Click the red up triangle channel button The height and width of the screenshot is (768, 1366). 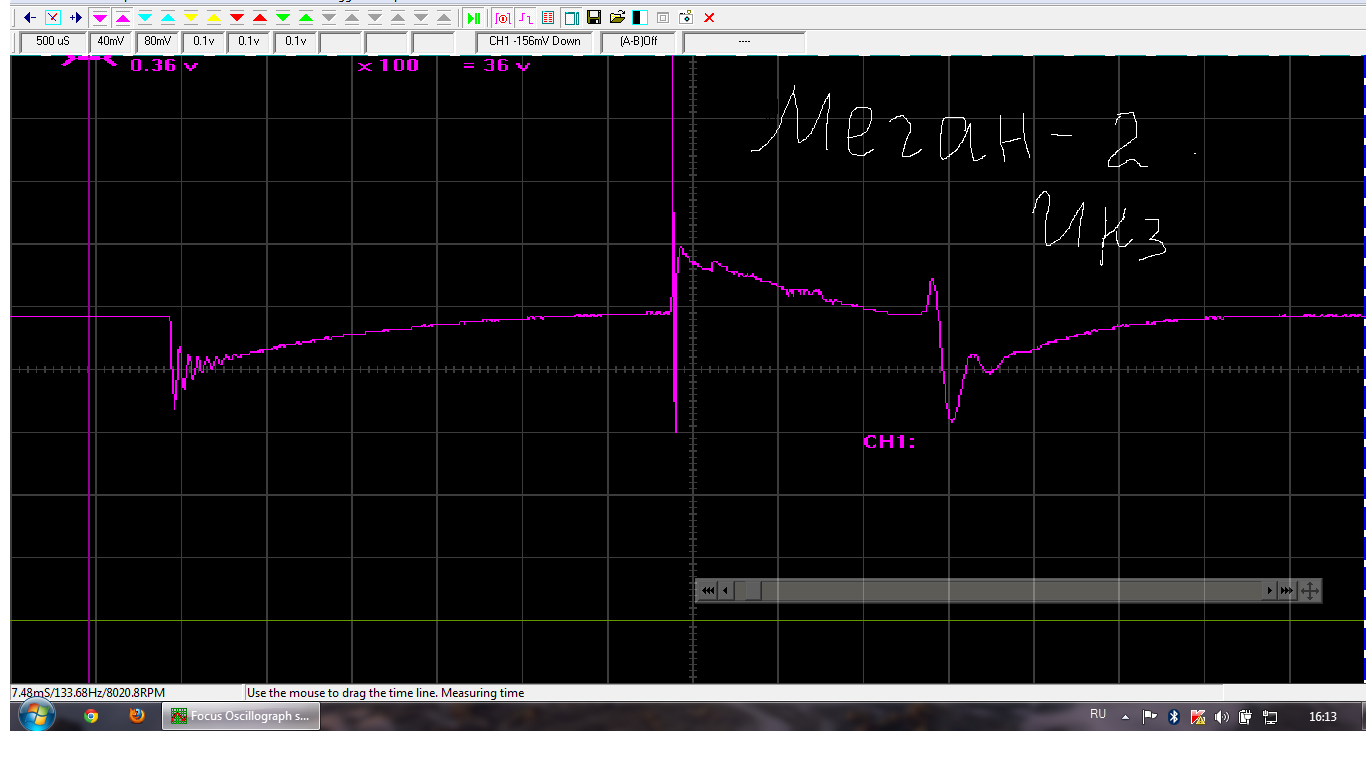260,18
